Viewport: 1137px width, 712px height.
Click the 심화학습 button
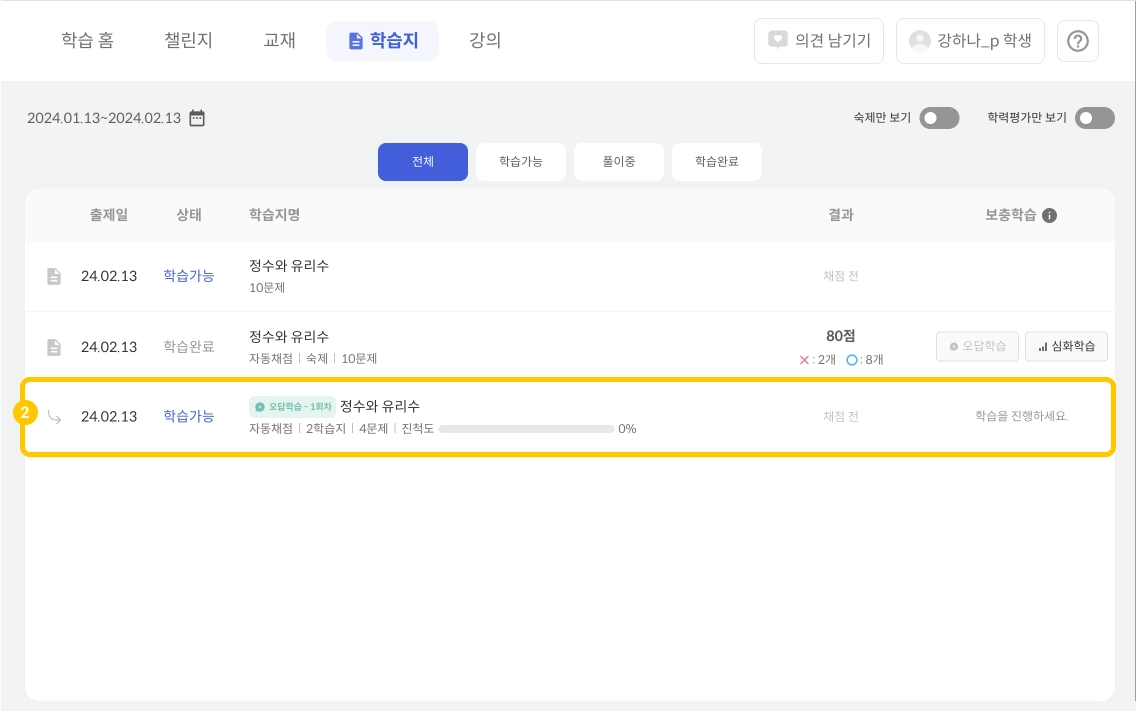[1066, 347]
